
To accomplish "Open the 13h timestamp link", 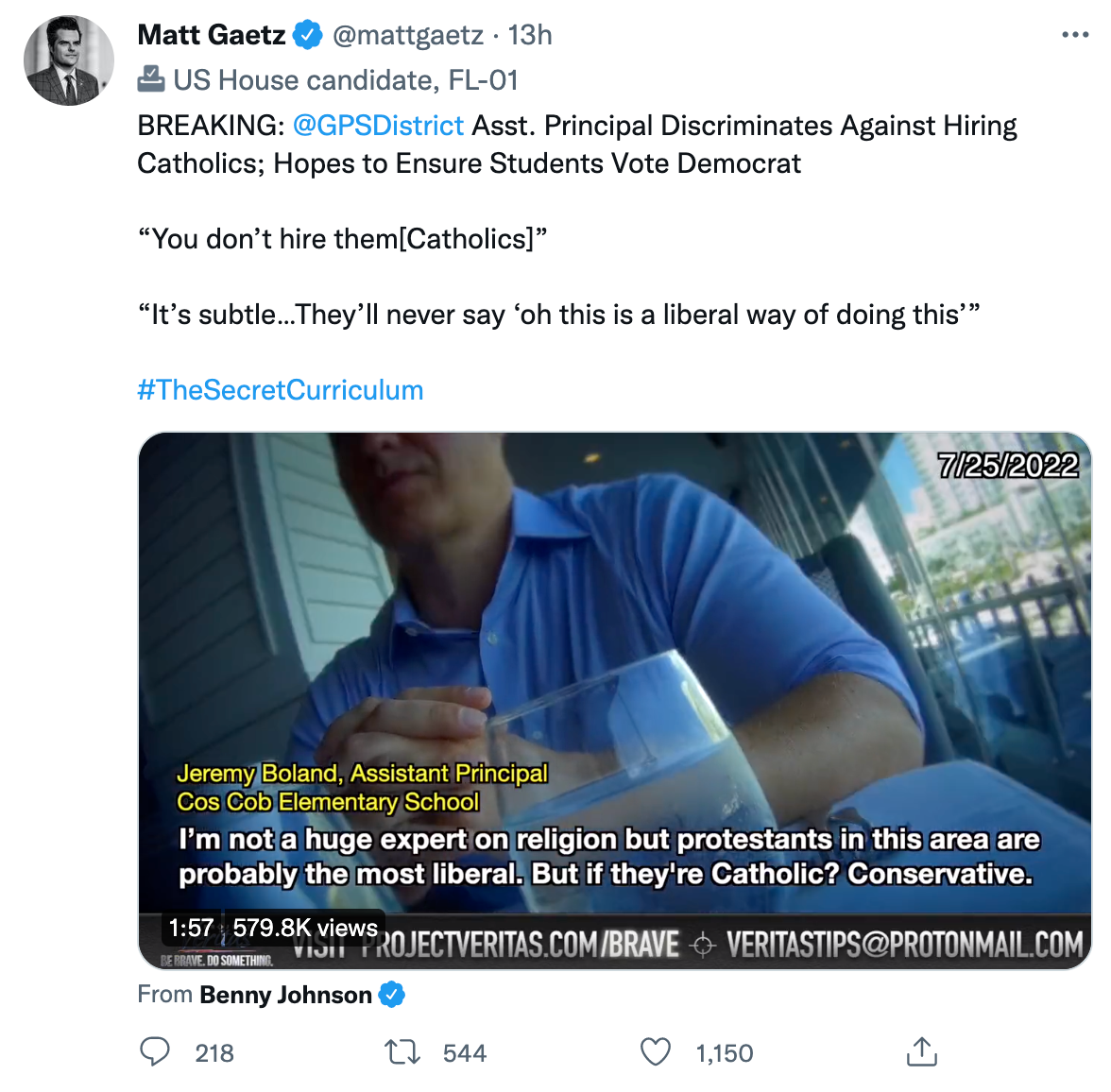I will [530, 35].
